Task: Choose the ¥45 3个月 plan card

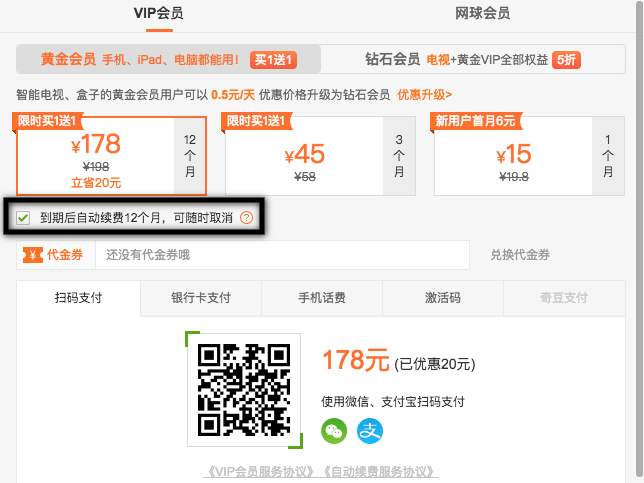Action: 320,156
